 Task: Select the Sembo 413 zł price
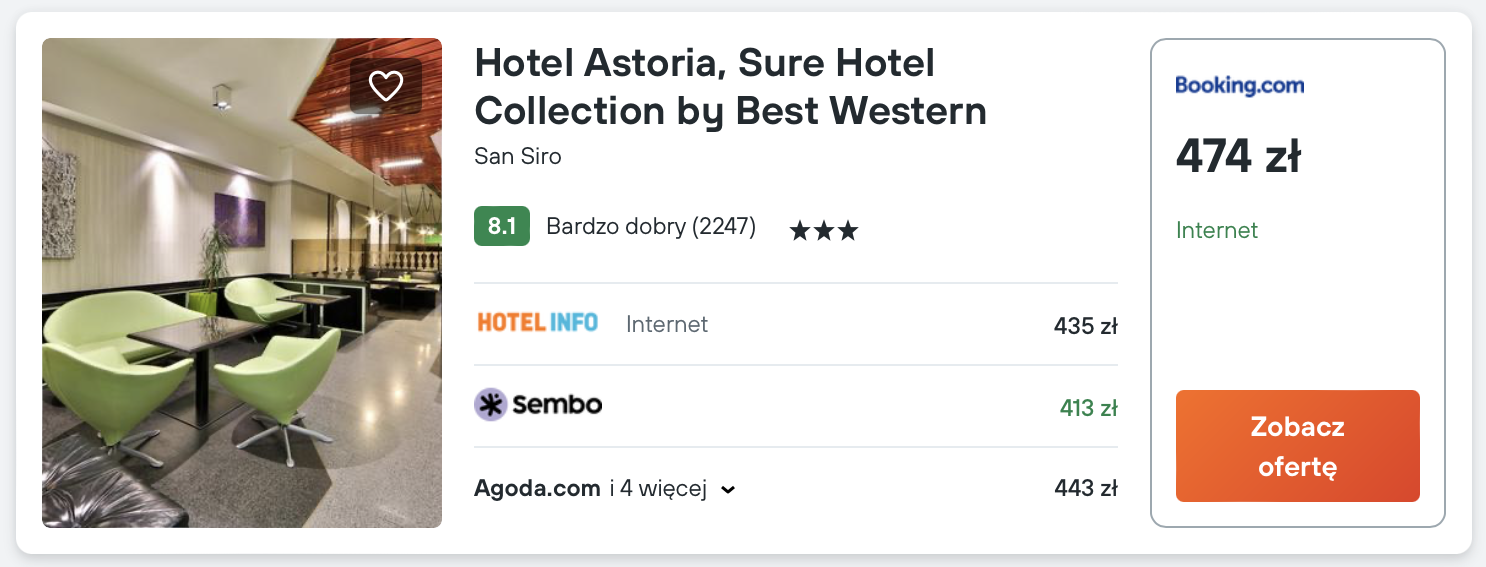(x=1088, y=408)
